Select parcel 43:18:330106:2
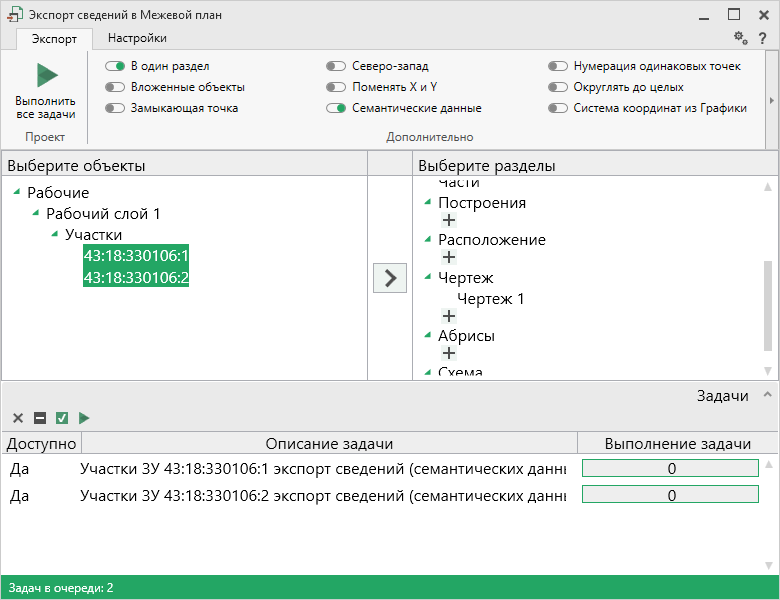780x600 pixels. pyautogui.click(x=136, y=277)
